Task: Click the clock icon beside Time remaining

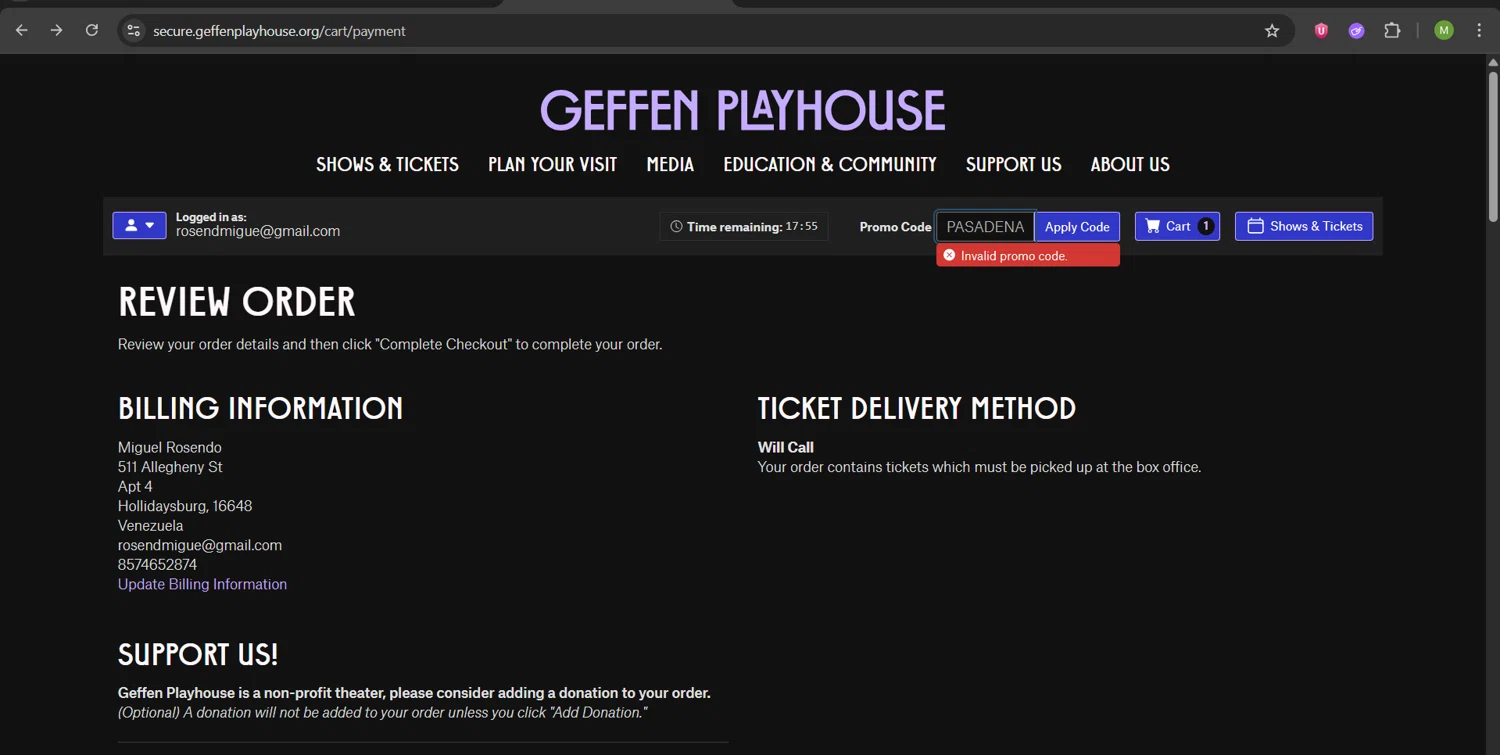Action: [x=676, y=227]
